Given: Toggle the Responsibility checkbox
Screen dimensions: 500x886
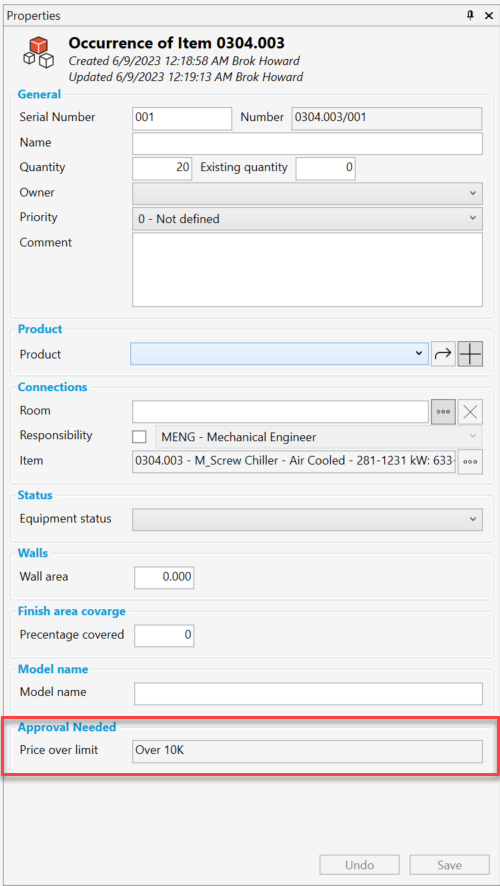Looking at the screenshot, I should (x=139, y=437).
